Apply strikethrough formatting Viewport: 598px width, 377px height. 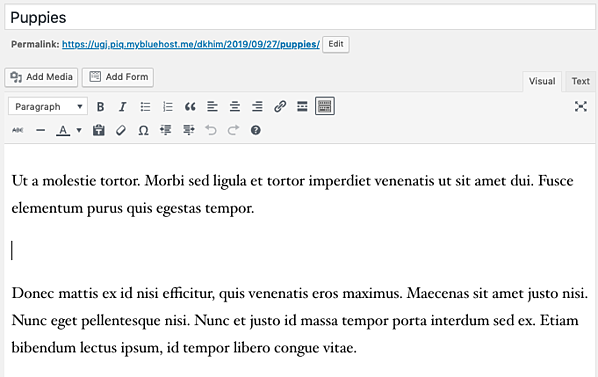coord(18,130)
